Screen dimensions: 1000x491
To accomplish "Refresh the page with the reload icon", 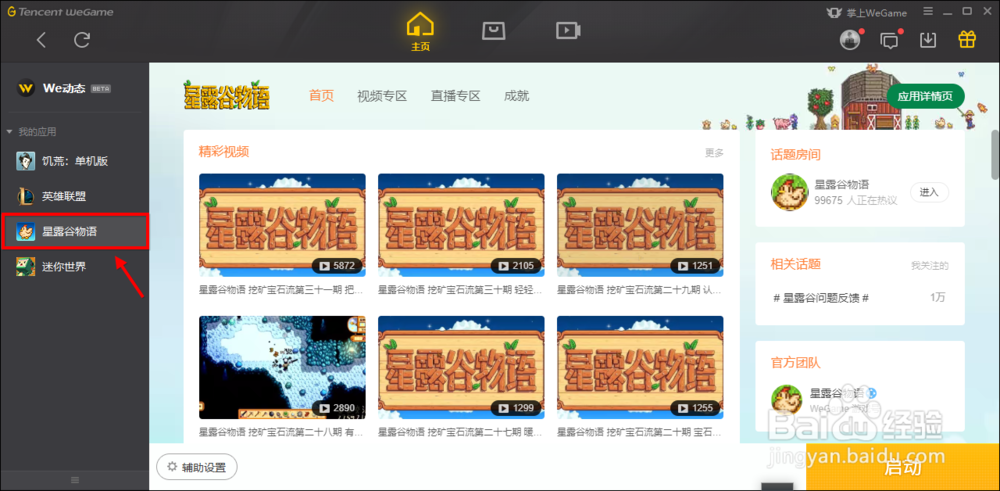I will [x=82, y=40].
